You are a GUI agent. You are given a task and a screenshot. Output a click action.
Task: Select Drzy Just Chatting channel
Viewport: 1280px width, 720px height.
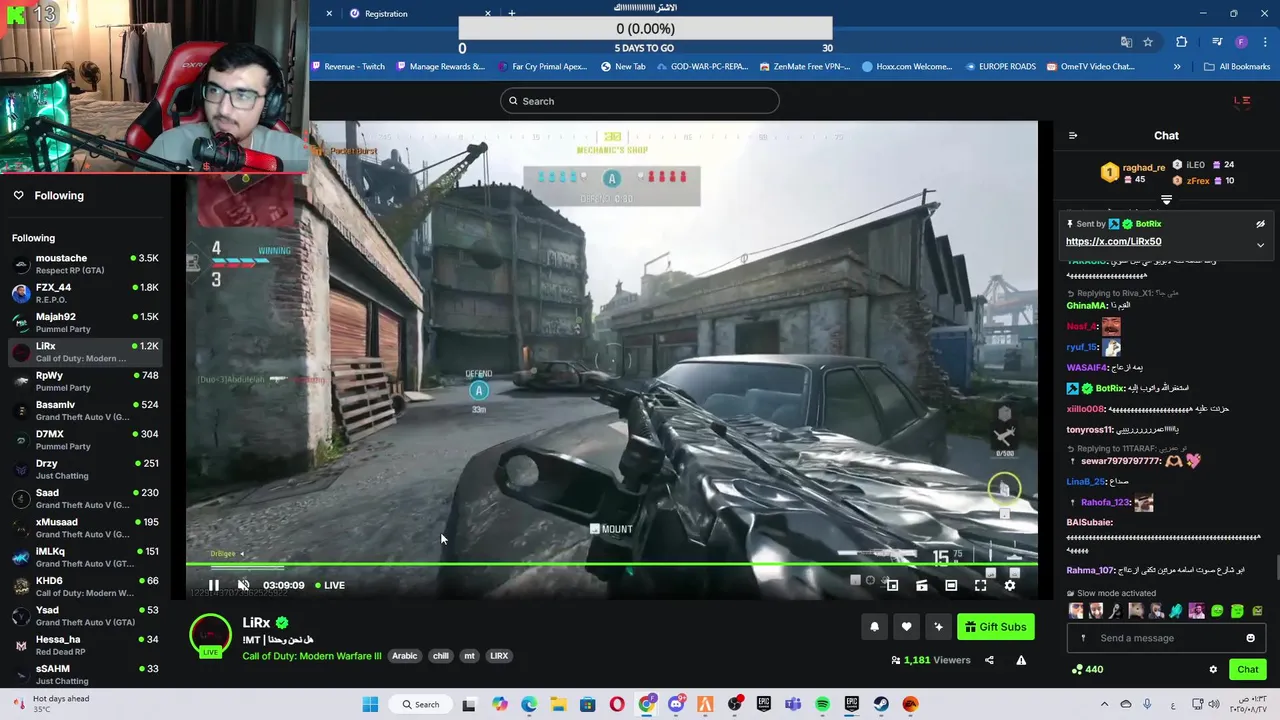[85, 469]
